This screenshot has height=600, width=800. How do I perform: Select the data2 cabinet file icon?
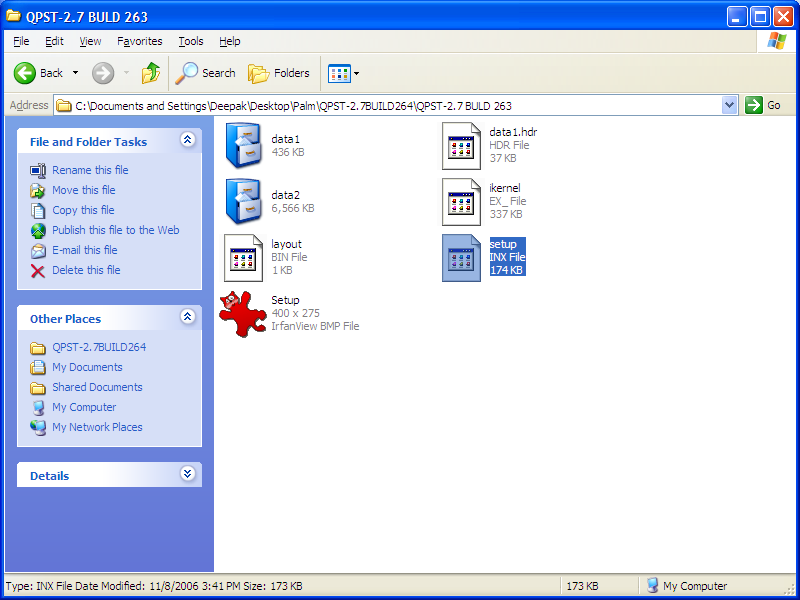coord(244,202)
